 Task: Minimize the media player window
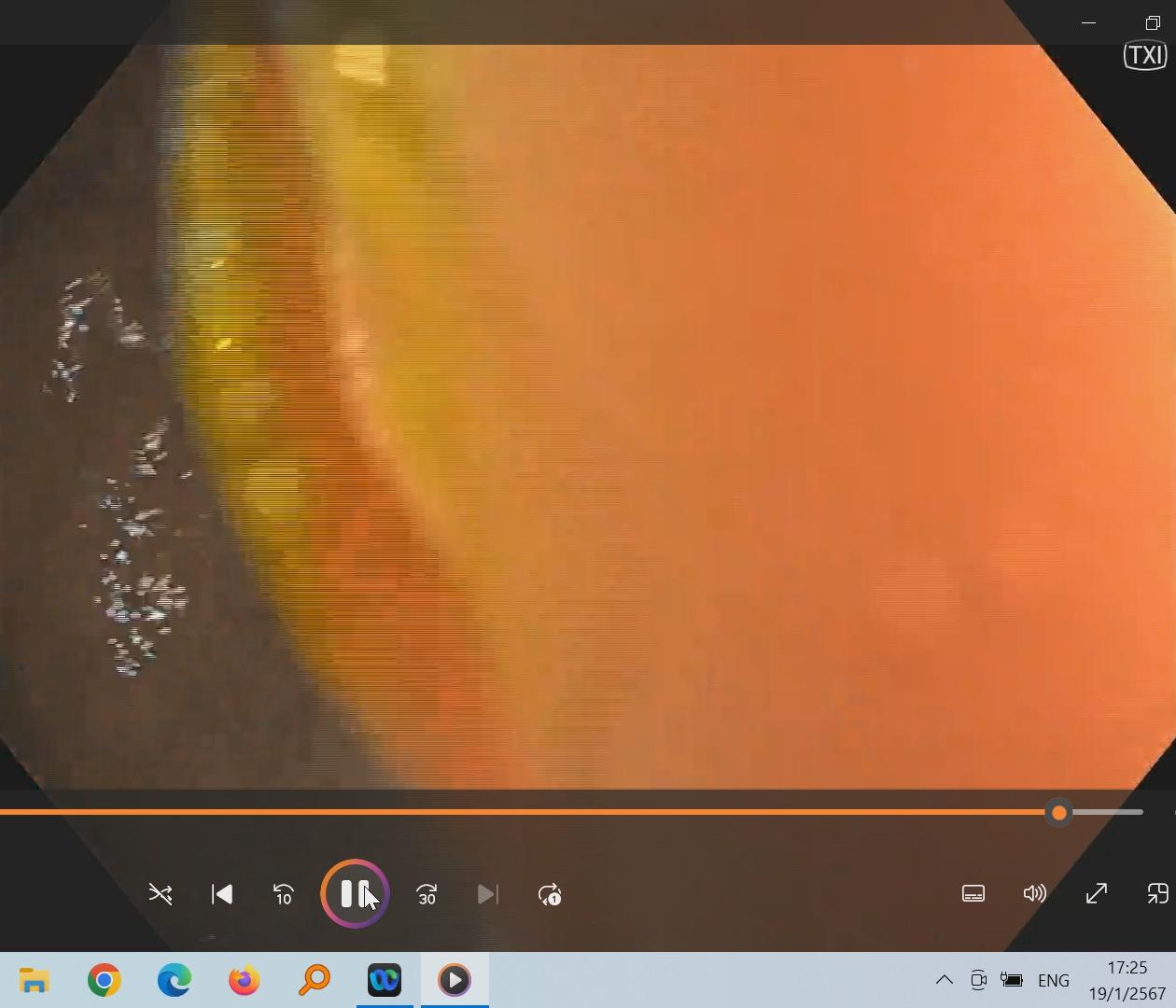click(x=1088, y=22)
